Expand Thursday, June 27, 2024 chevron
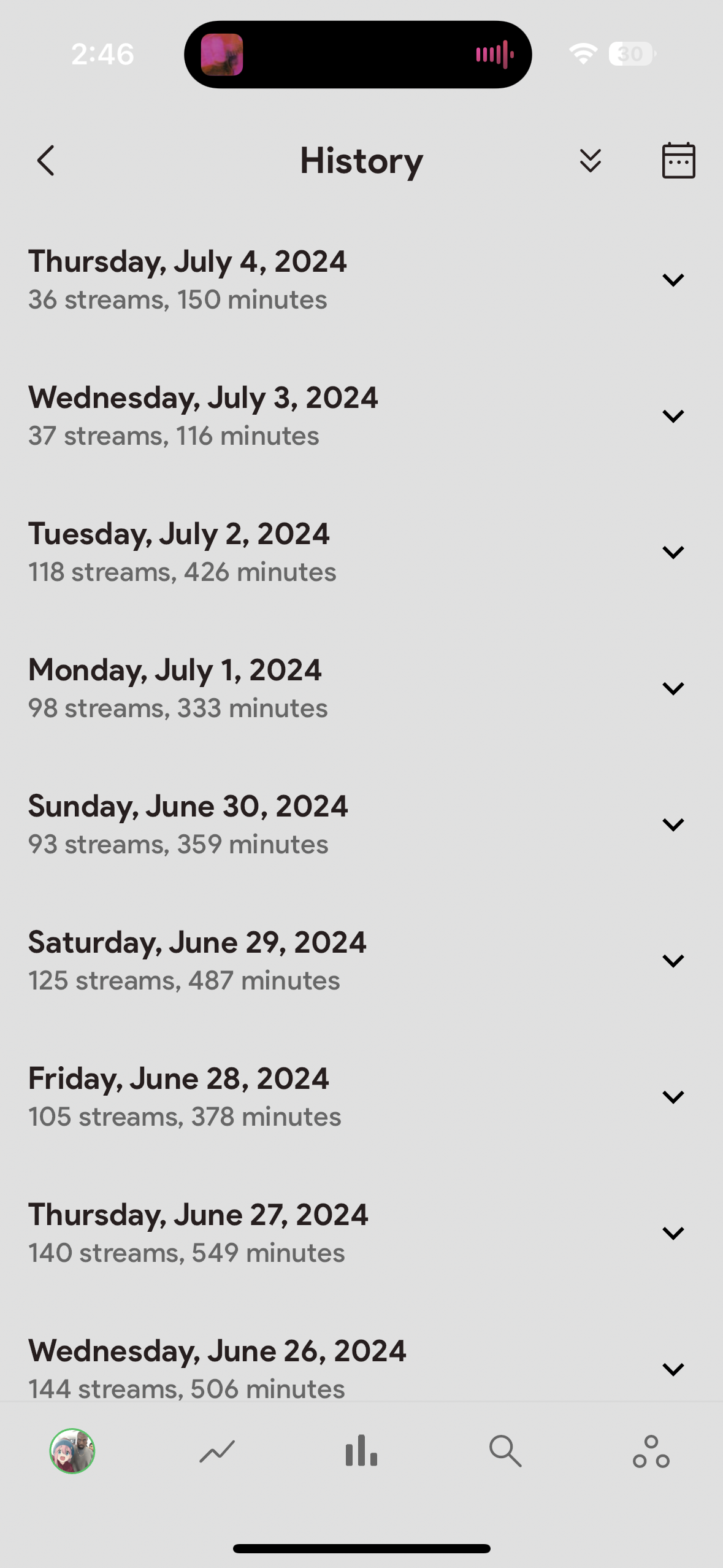This screenshot has width=723, height=1568. tap(673, 1233)
